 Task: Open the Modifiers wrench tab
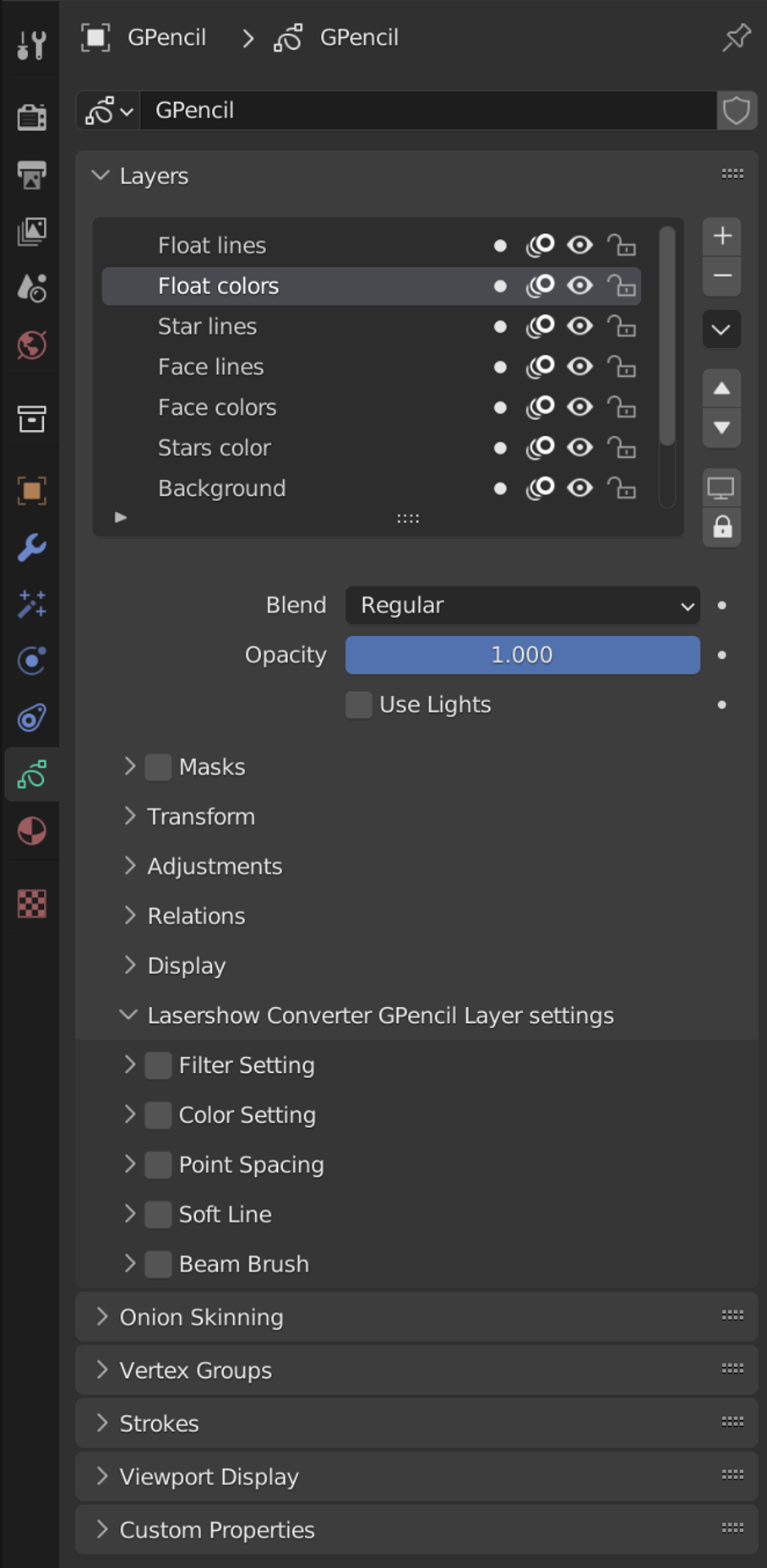pyautogui.click(x=31, y=547)
